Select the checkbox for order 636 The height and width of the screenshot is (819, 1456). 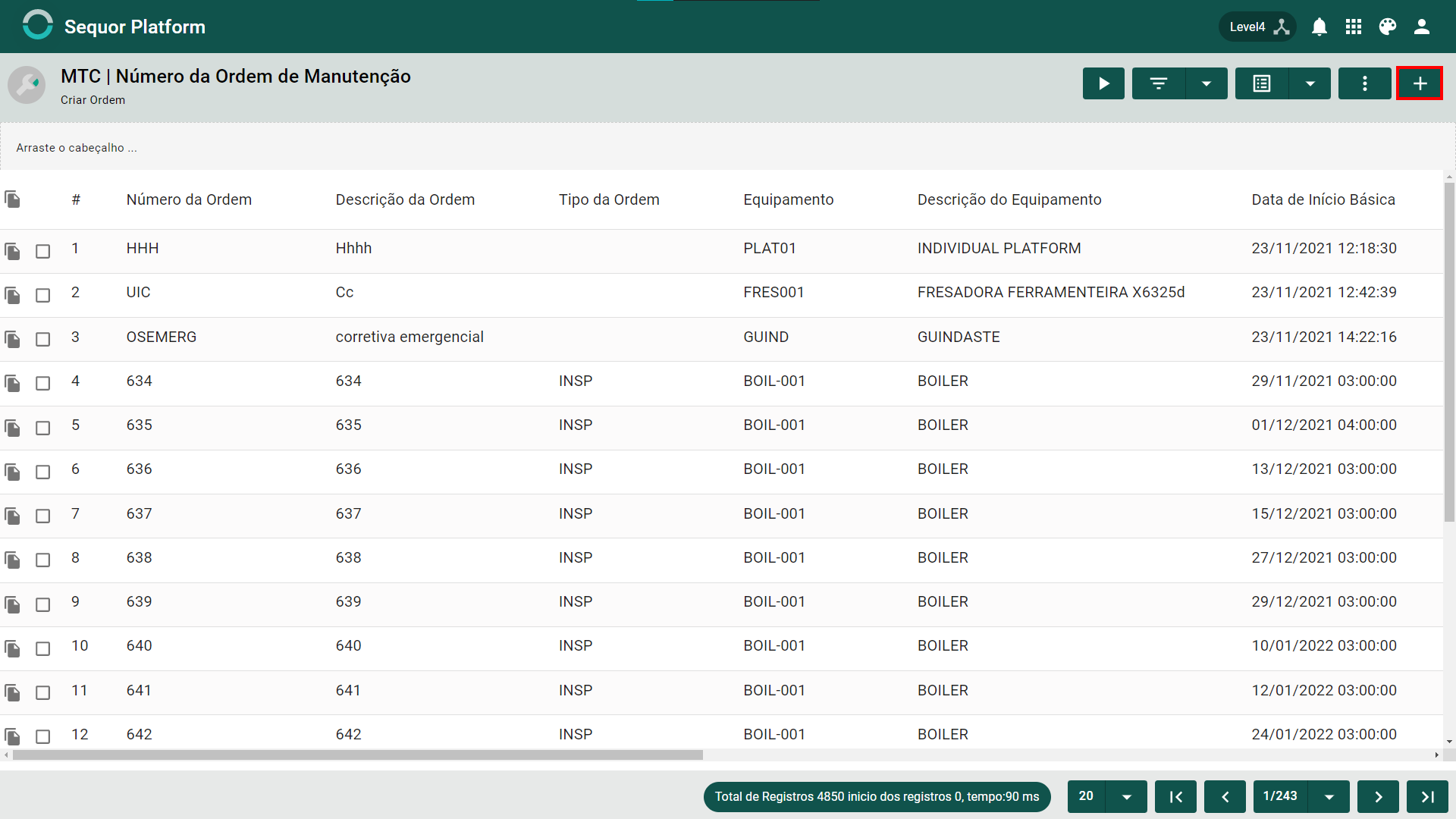pos(43,472)
